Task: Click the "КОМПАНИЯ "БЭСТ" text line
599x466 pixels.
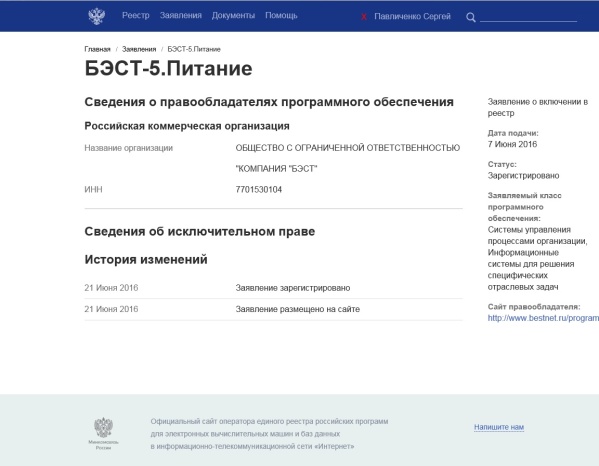Action: point(277,169)
